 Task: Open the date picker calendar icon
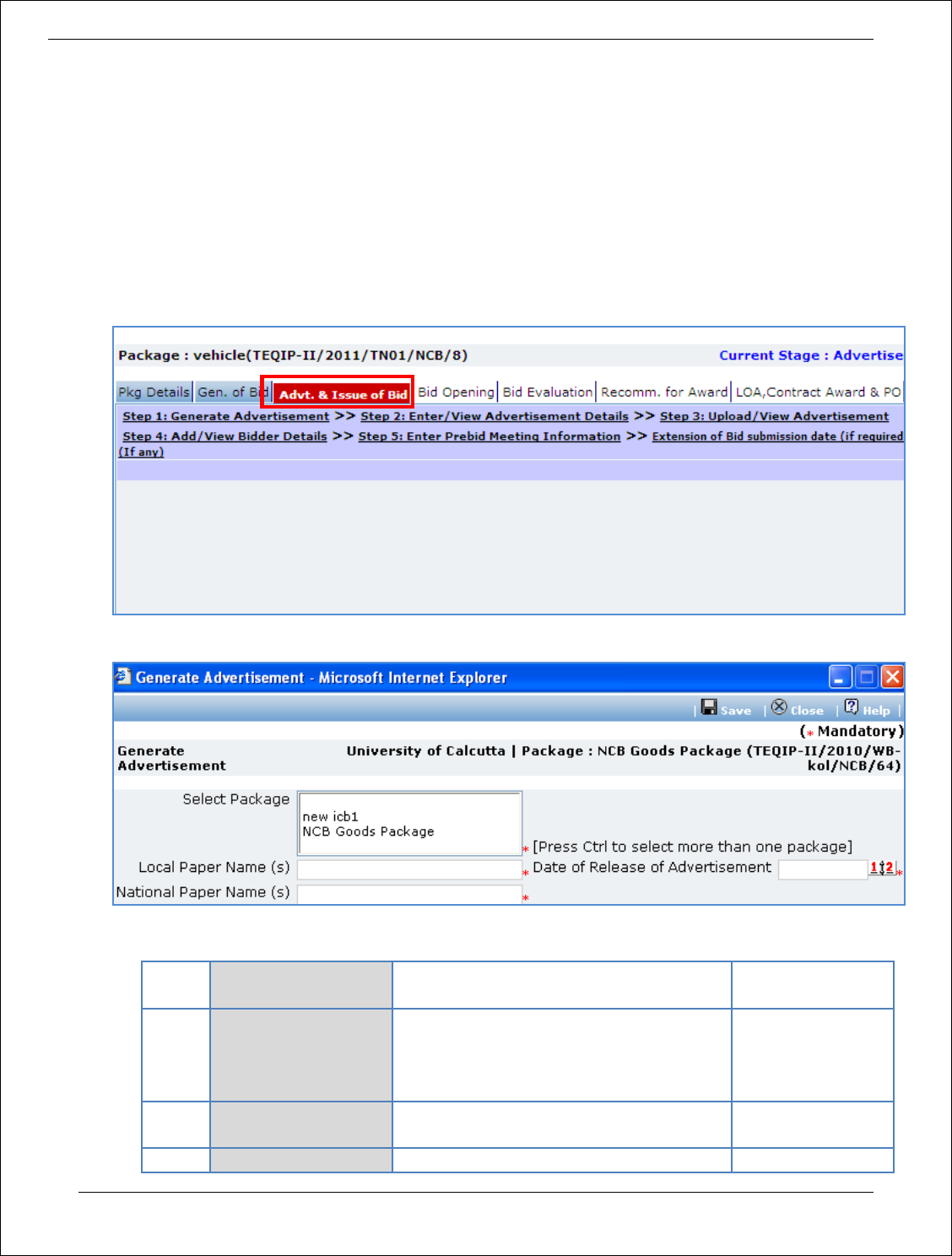point(882,868)
